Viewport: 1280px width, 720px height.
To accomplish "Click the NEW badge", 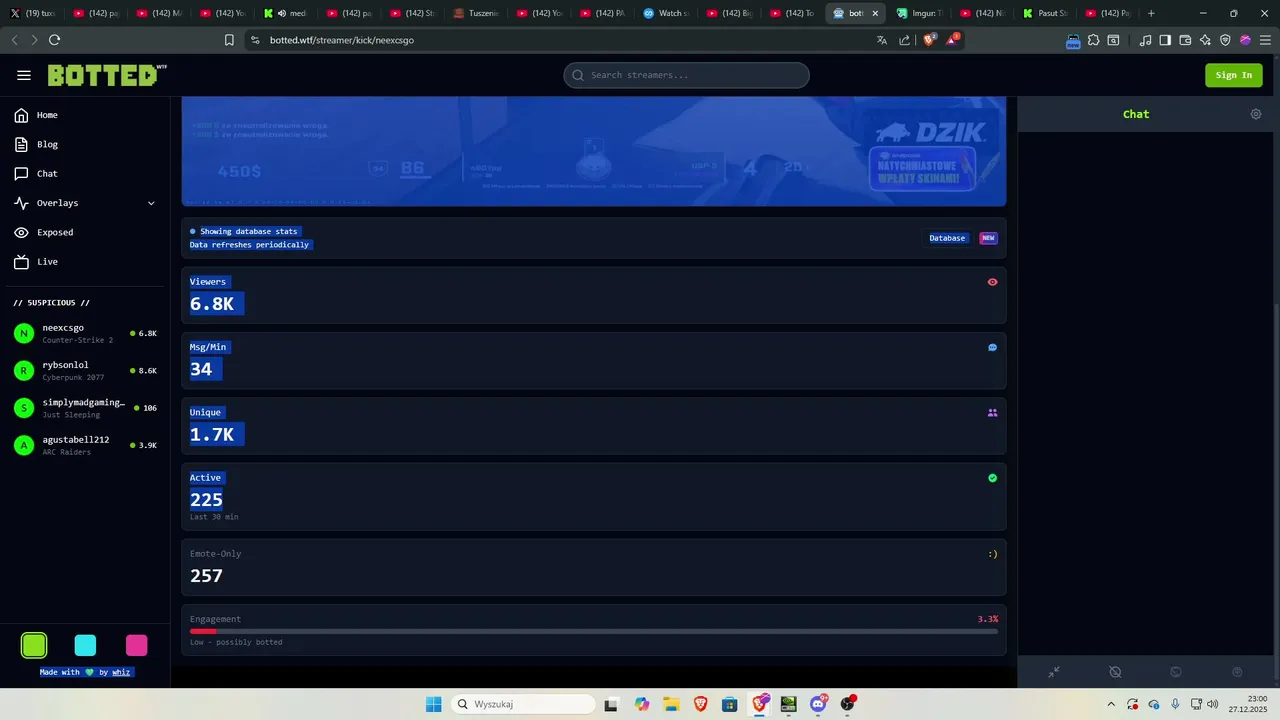I will [988, 238].
